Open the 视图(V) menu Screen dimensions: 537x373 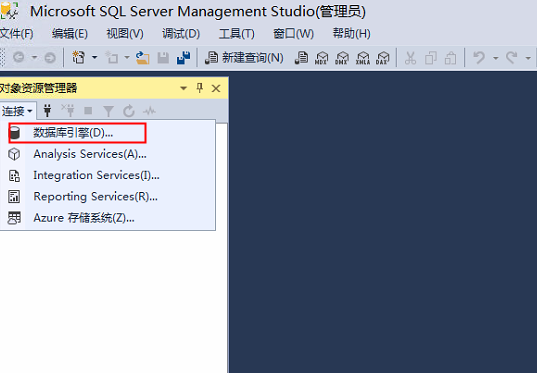125,34
